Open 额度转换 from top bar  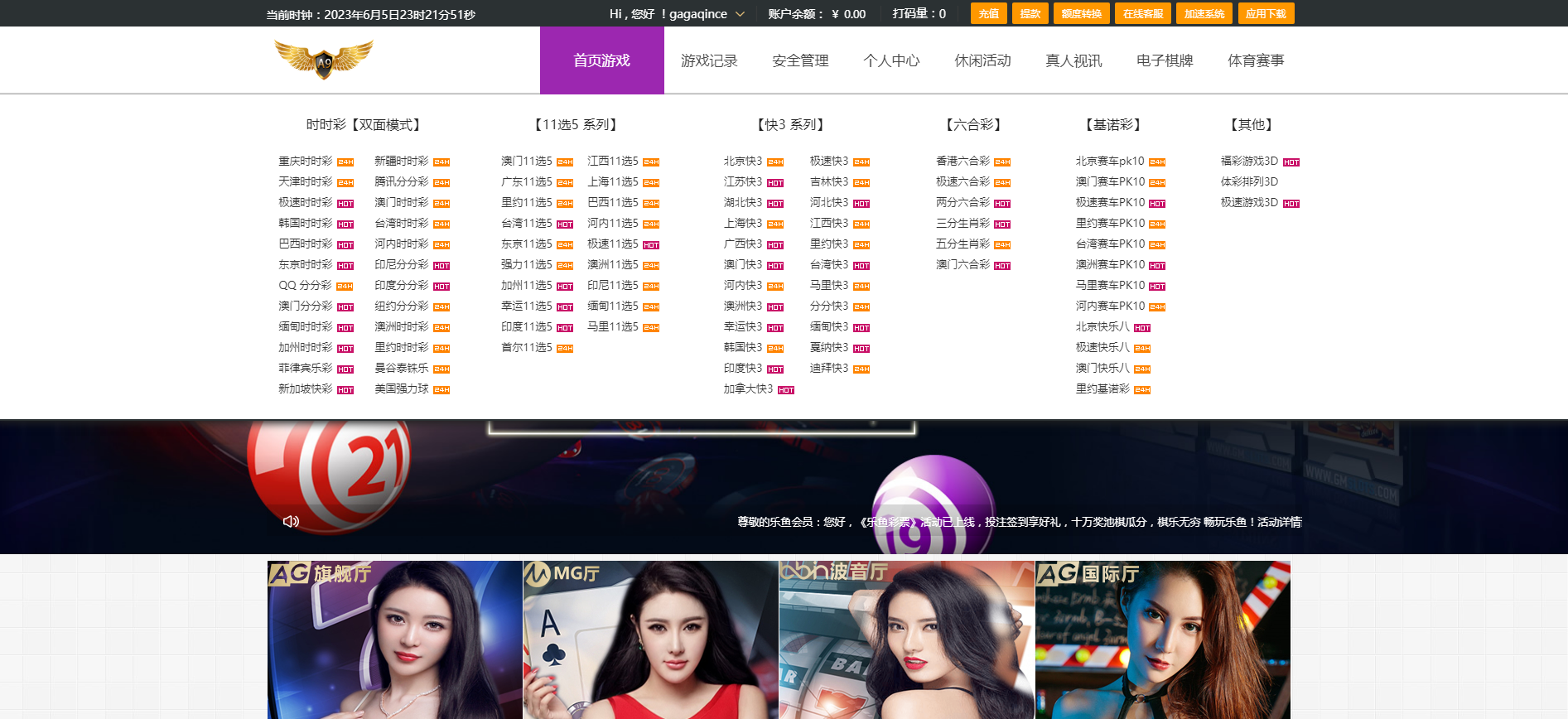1081,14
